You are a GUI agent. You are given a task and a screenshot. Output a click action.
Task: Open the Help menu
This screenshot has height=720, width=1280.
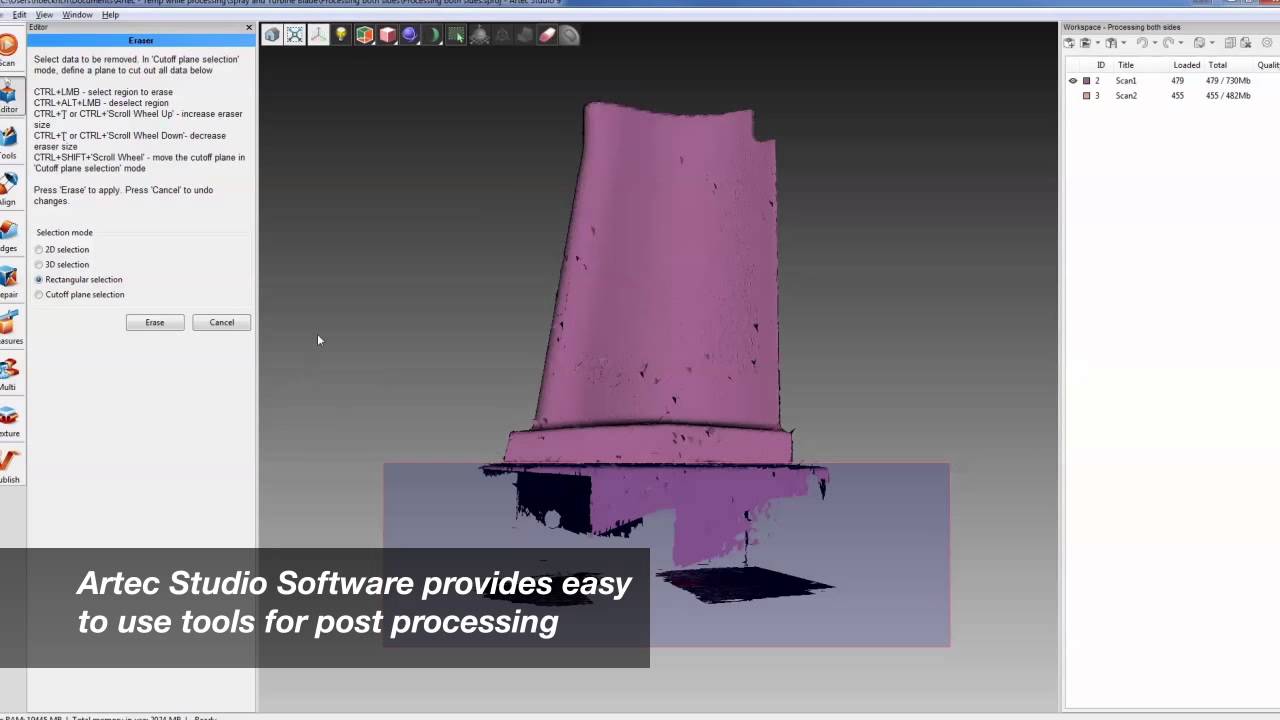point(110,15)
